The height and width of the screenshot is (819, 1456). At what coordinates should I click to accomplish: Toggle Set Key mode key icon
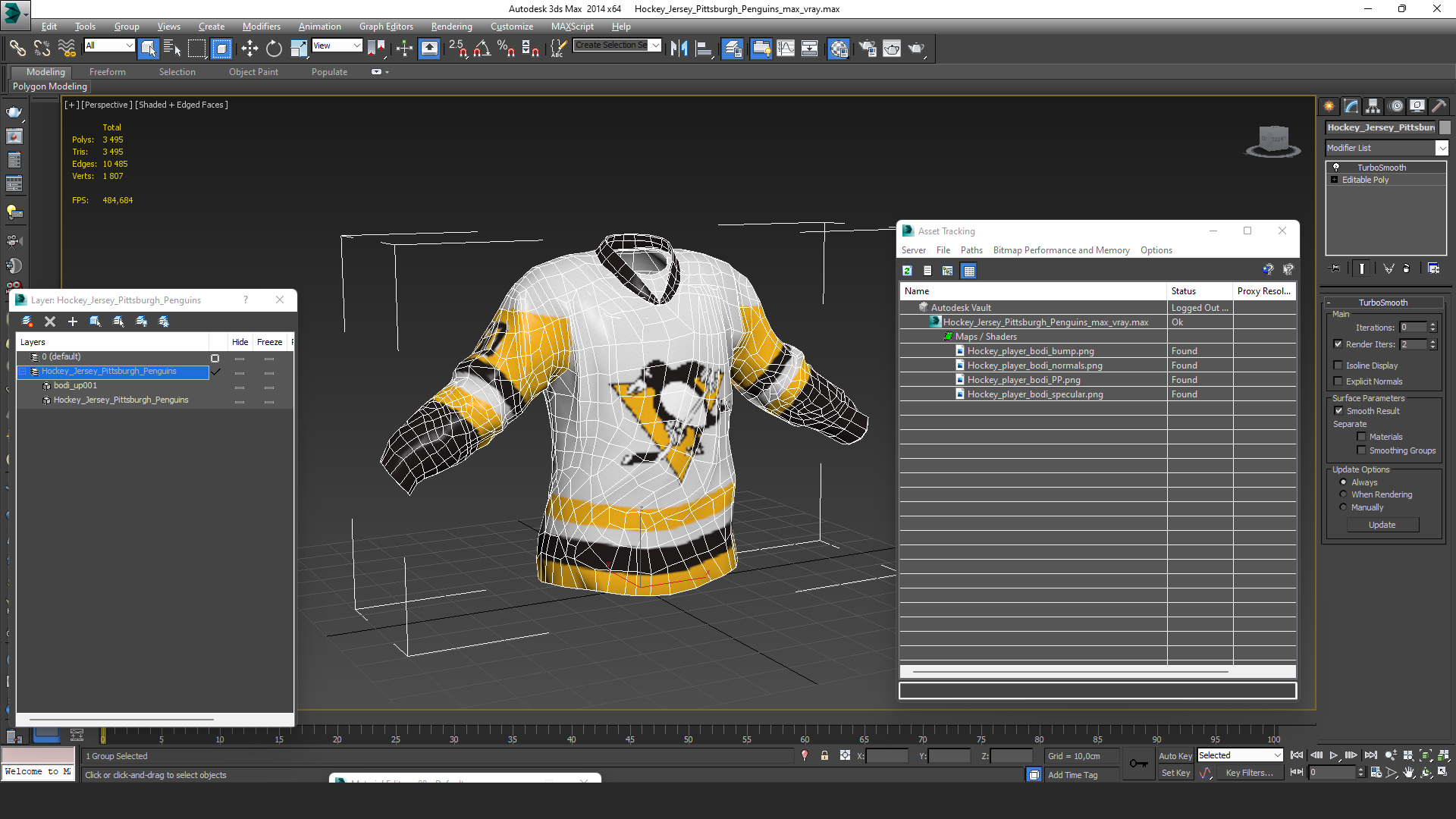pyautogui.click(x=1138, y=764)
